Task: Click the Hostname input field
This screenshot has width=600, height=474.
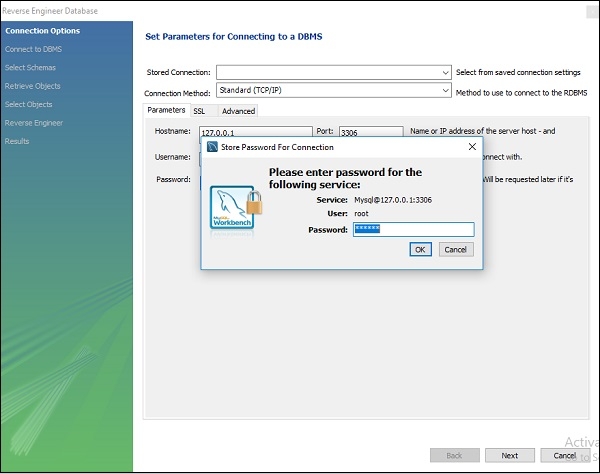Action: (256, 132)
